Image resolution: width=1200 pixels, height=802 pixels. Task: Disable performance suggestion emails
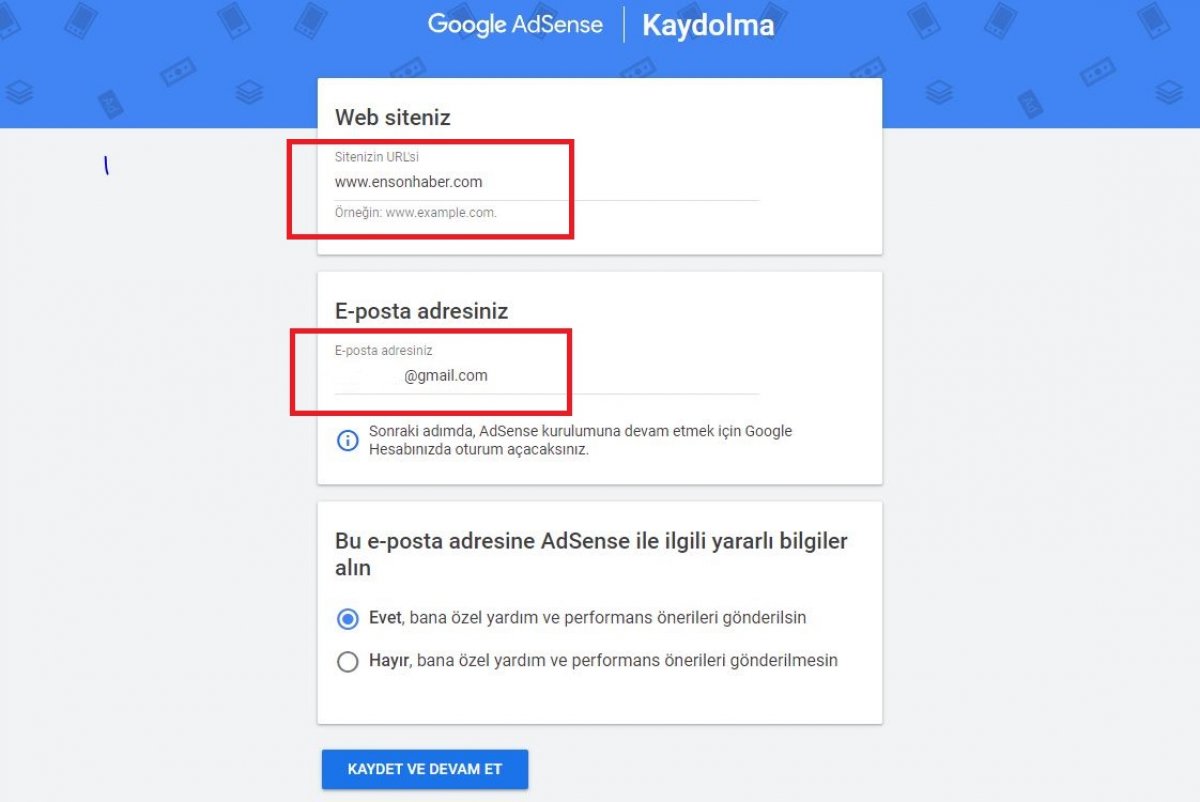tap(347, 661)
